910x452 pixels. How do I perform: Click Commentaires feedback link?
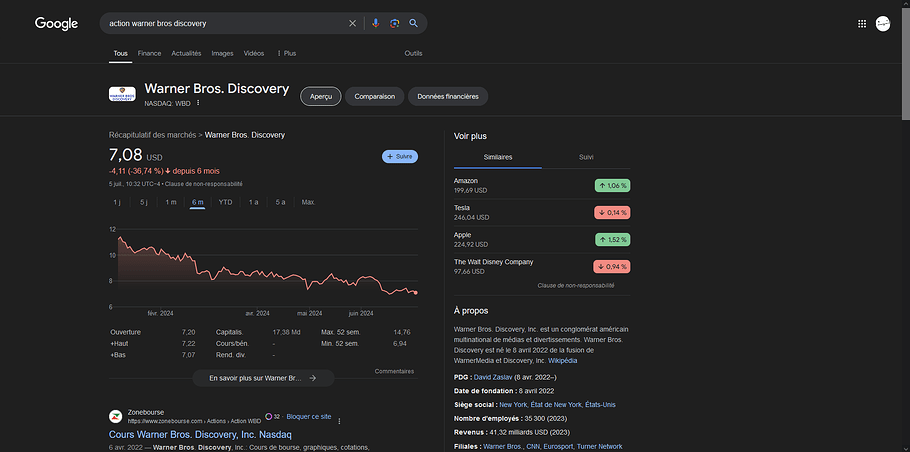394,371
